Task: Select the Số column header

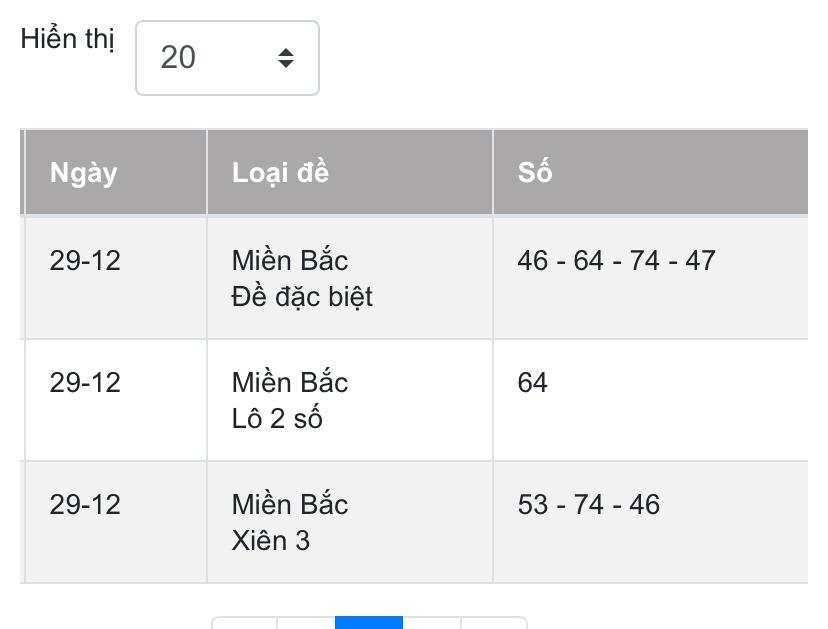Action: [x=535, y=173]
